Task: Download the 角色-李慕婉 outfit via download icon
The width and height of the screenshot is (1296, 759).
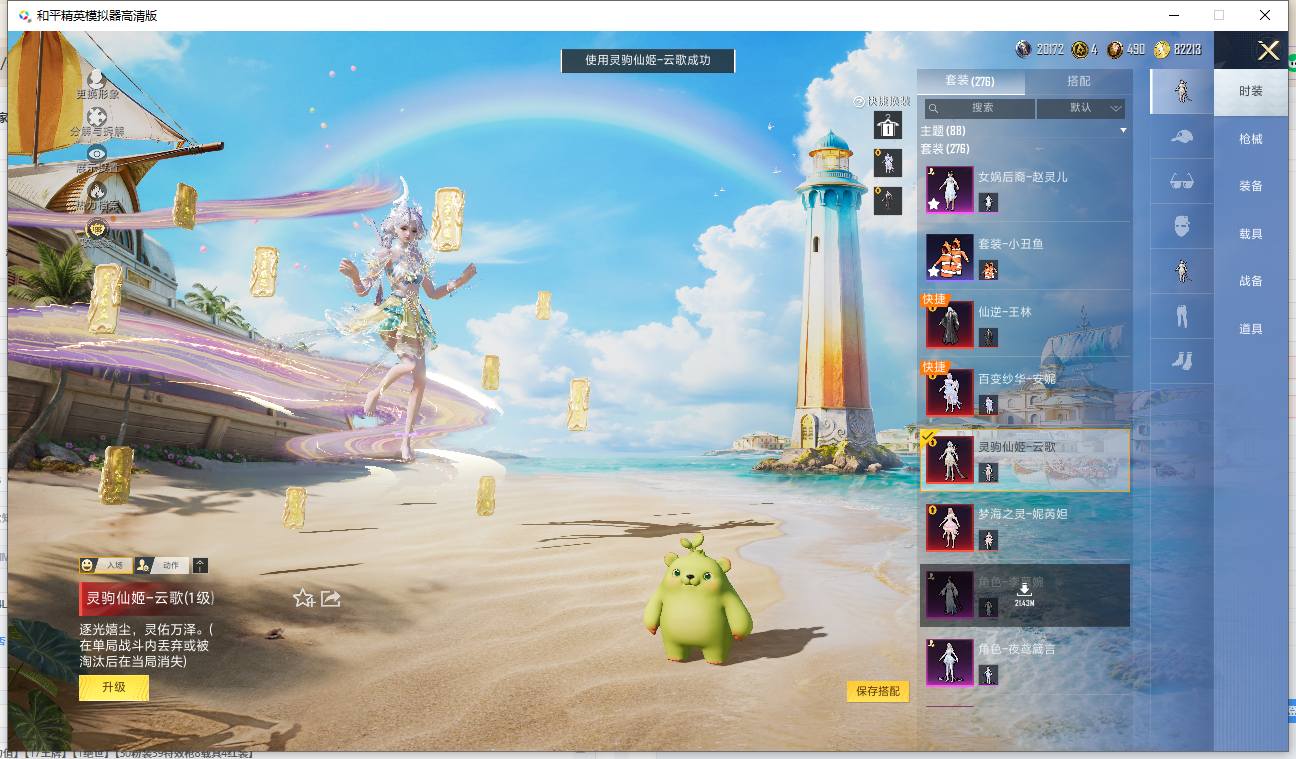Action: (1024, 590)
